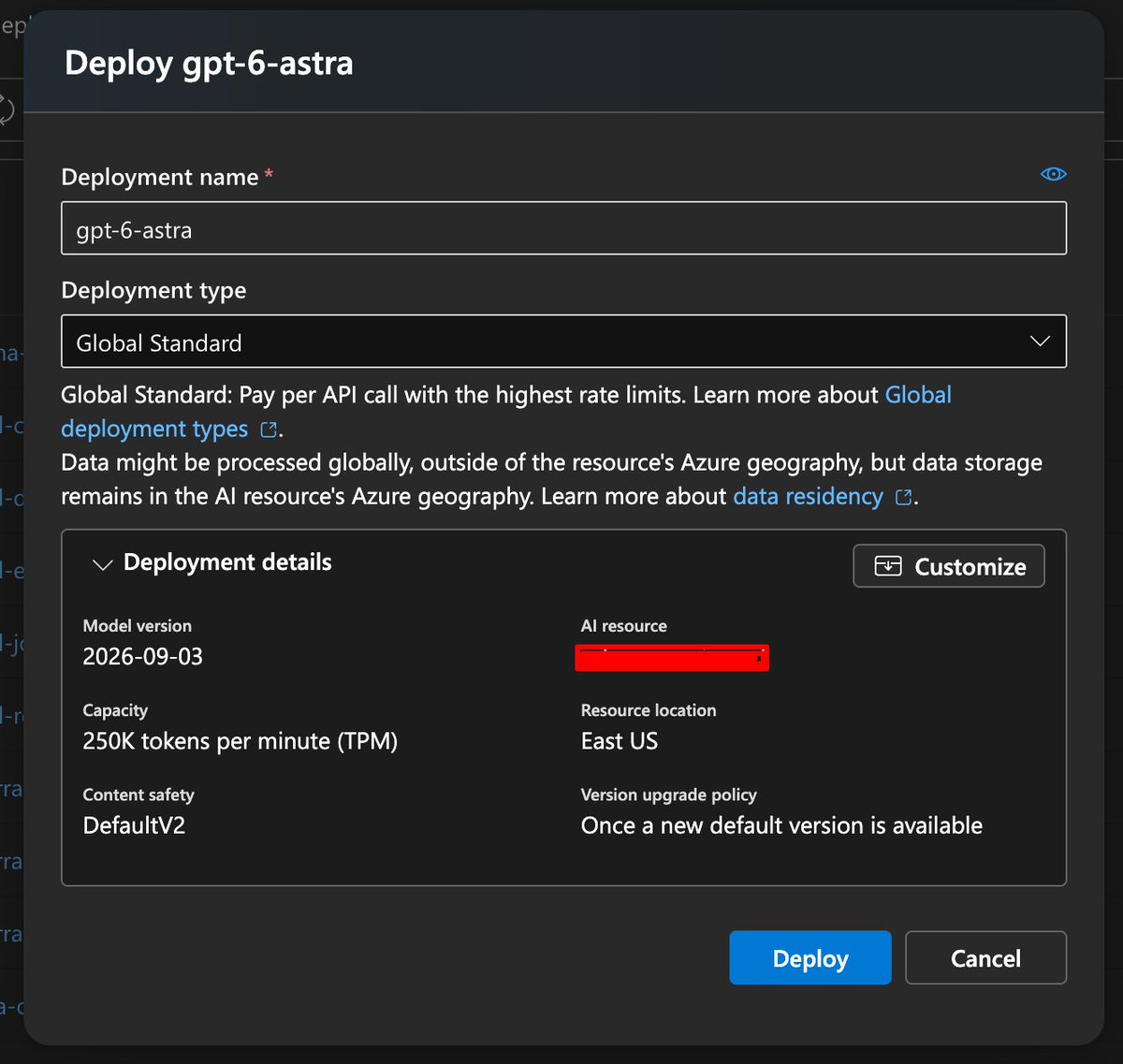Click external-link icon after 'deployment types'
The image size is (1123, 1064).
(x=269, y=430)
